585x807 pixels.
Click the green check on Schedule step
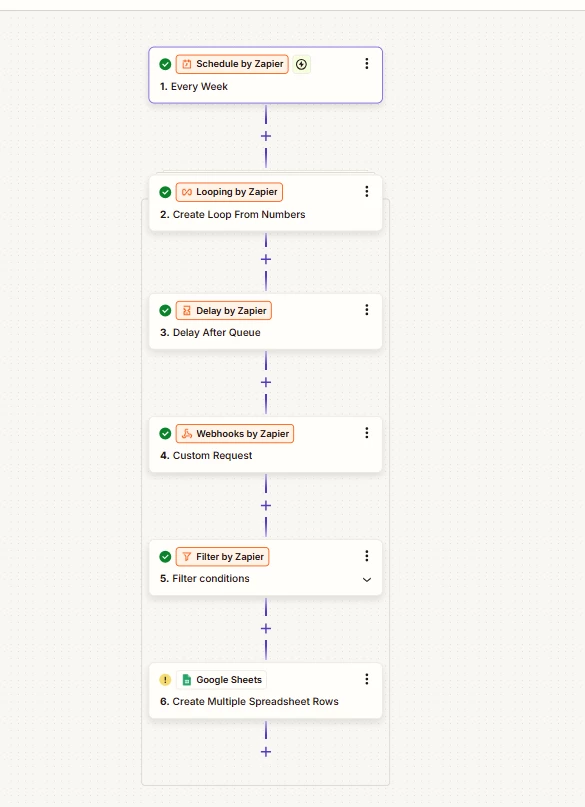[x=165, y=64]
